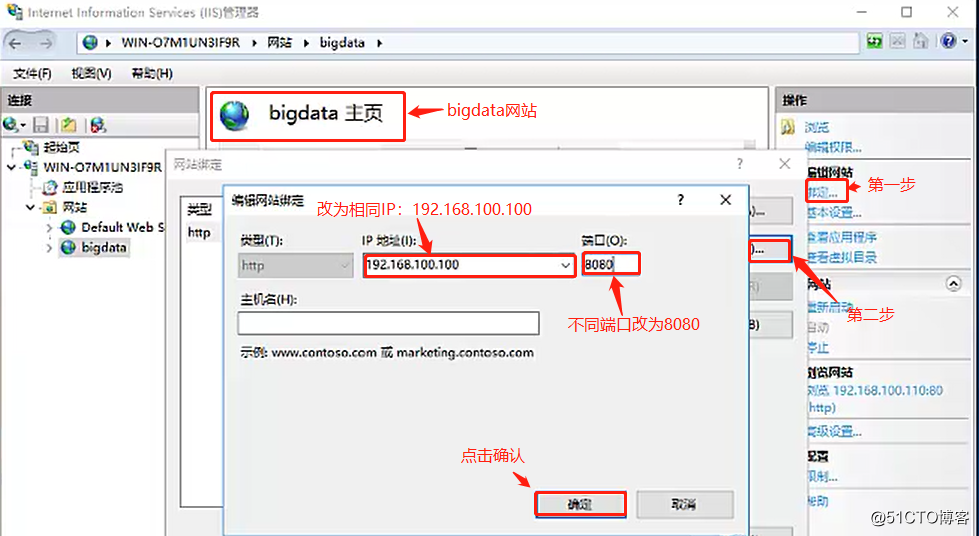This screenshot has width=979, height=536.
Task: Open 高级设置... in actions panel
Action: point(834,432)
